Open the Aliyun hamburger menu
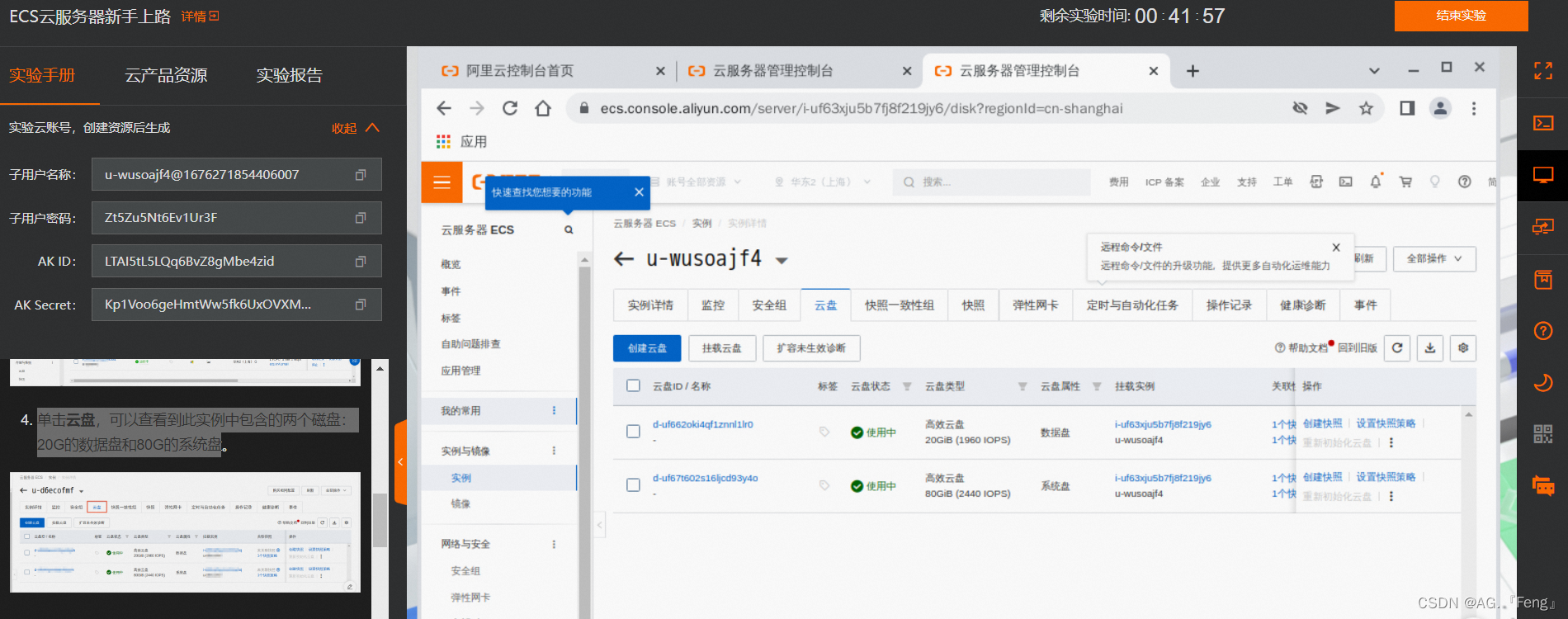This screenshot has height=619, width=1568. (x=442, y=182)
